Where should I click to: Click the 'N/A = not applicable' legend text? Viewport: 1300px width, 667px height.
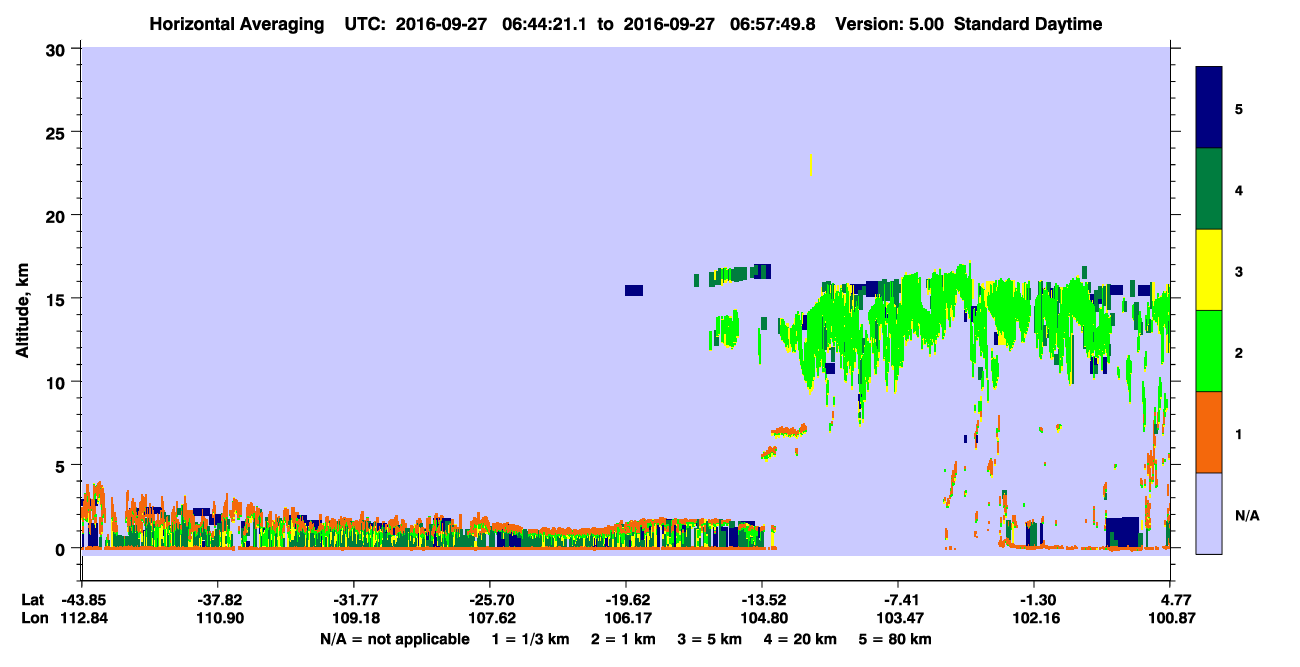pos(394,638)
